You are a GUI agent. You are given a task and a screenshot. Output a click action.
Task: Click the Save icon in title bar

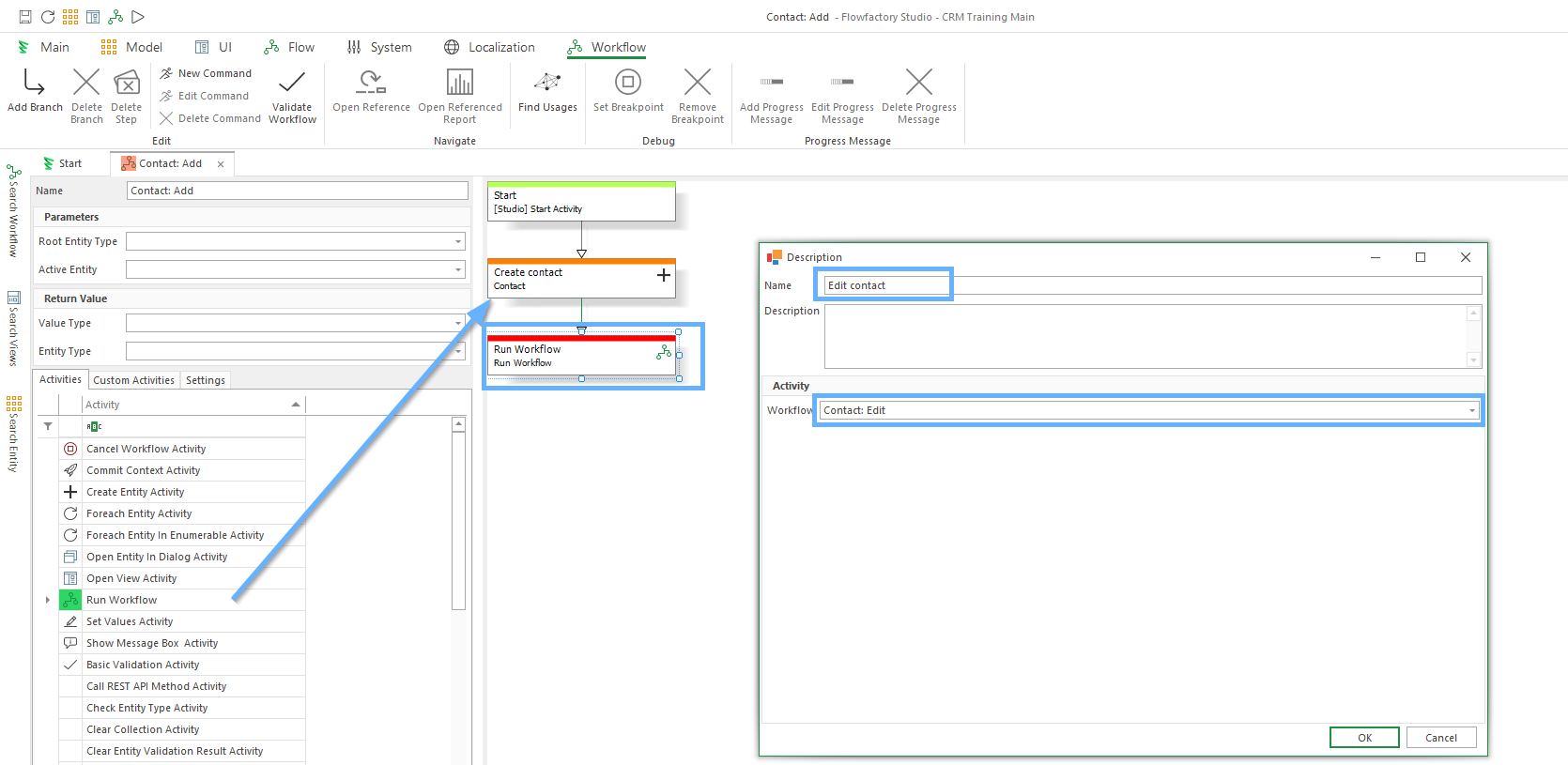[25, 17]
